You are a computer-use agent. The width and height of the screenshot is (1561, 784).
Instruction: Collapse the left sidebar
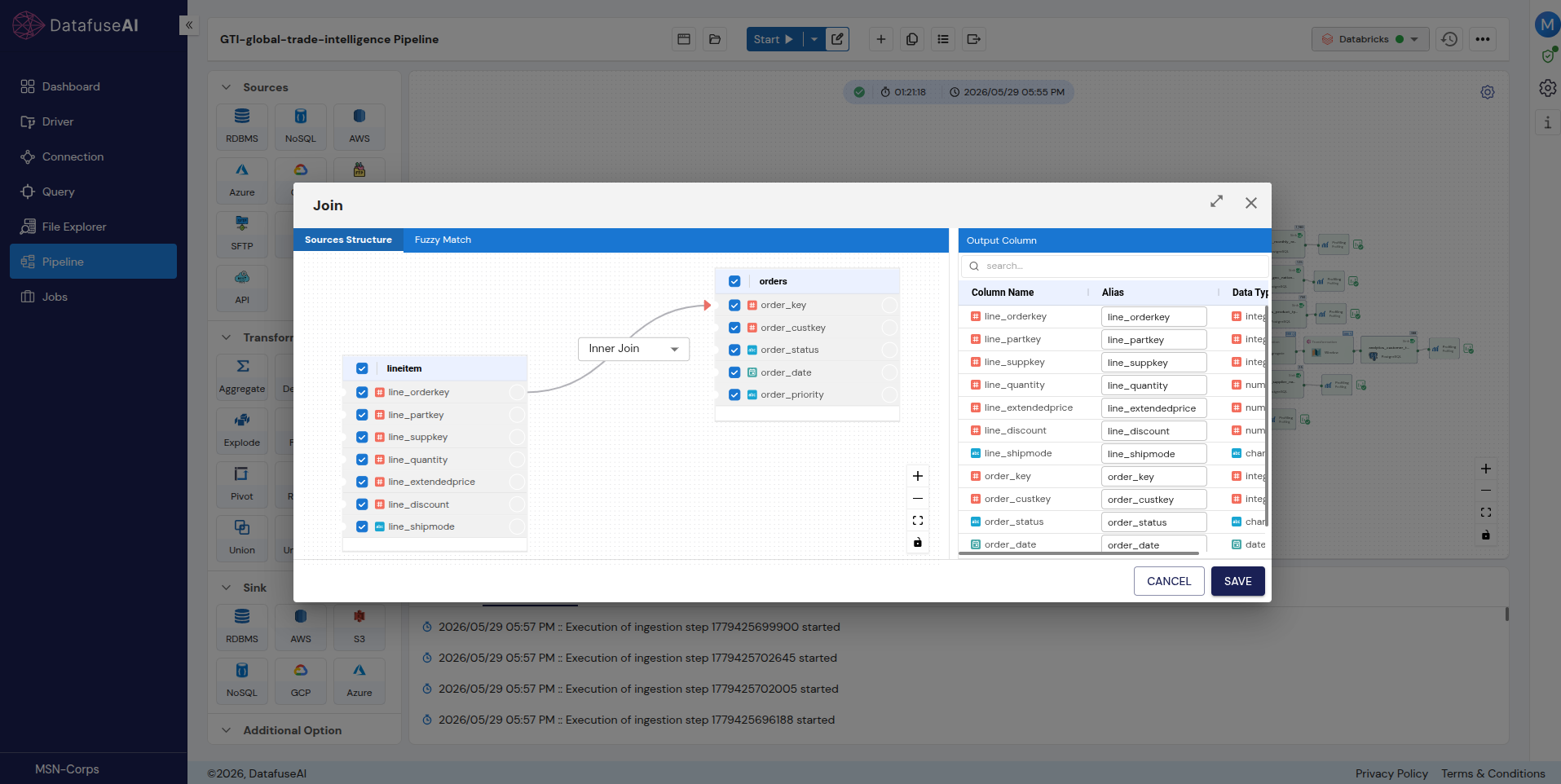point(189,25)
